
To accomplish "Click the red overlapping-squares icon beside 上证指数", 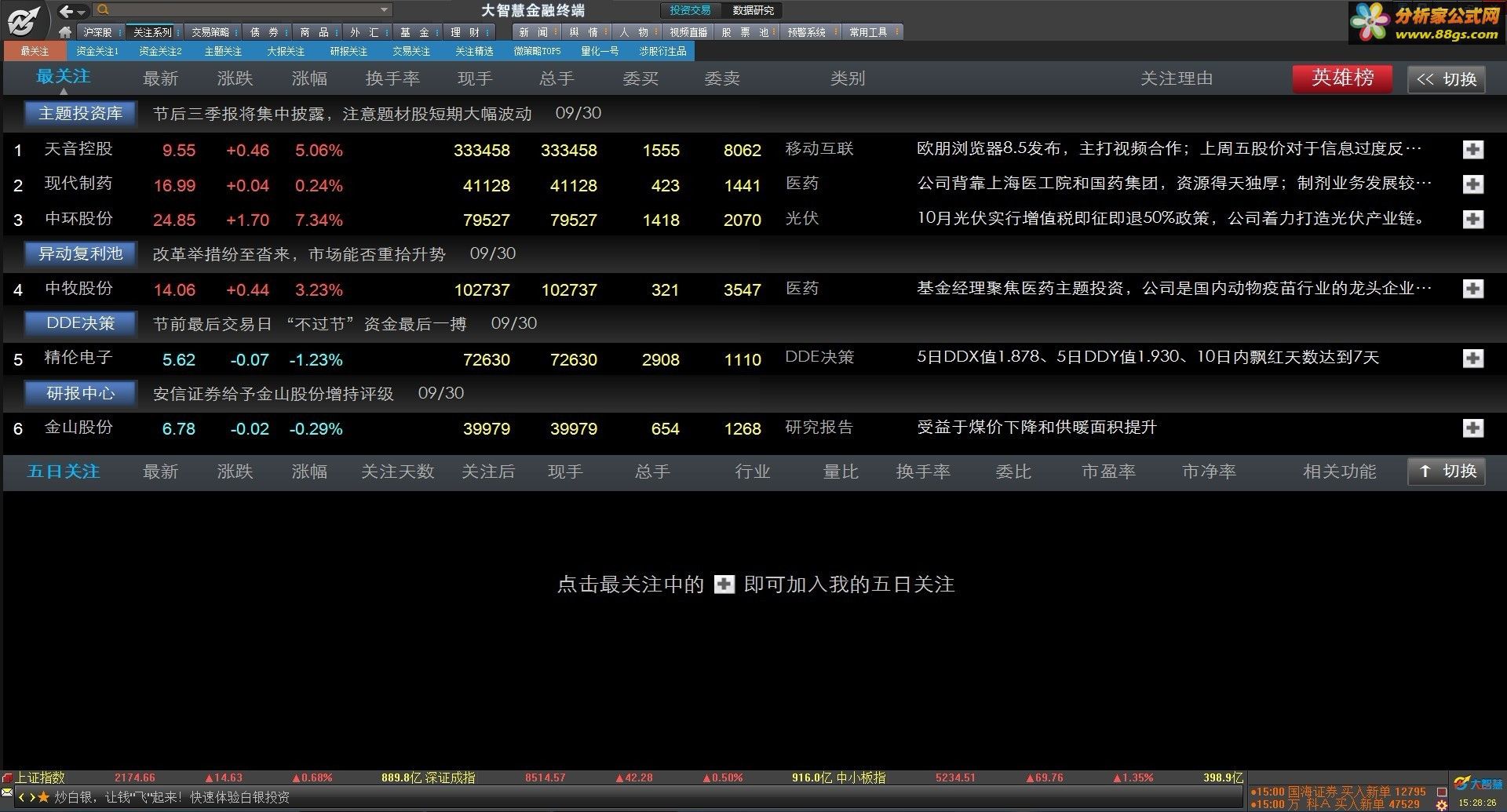I will 8,777.
